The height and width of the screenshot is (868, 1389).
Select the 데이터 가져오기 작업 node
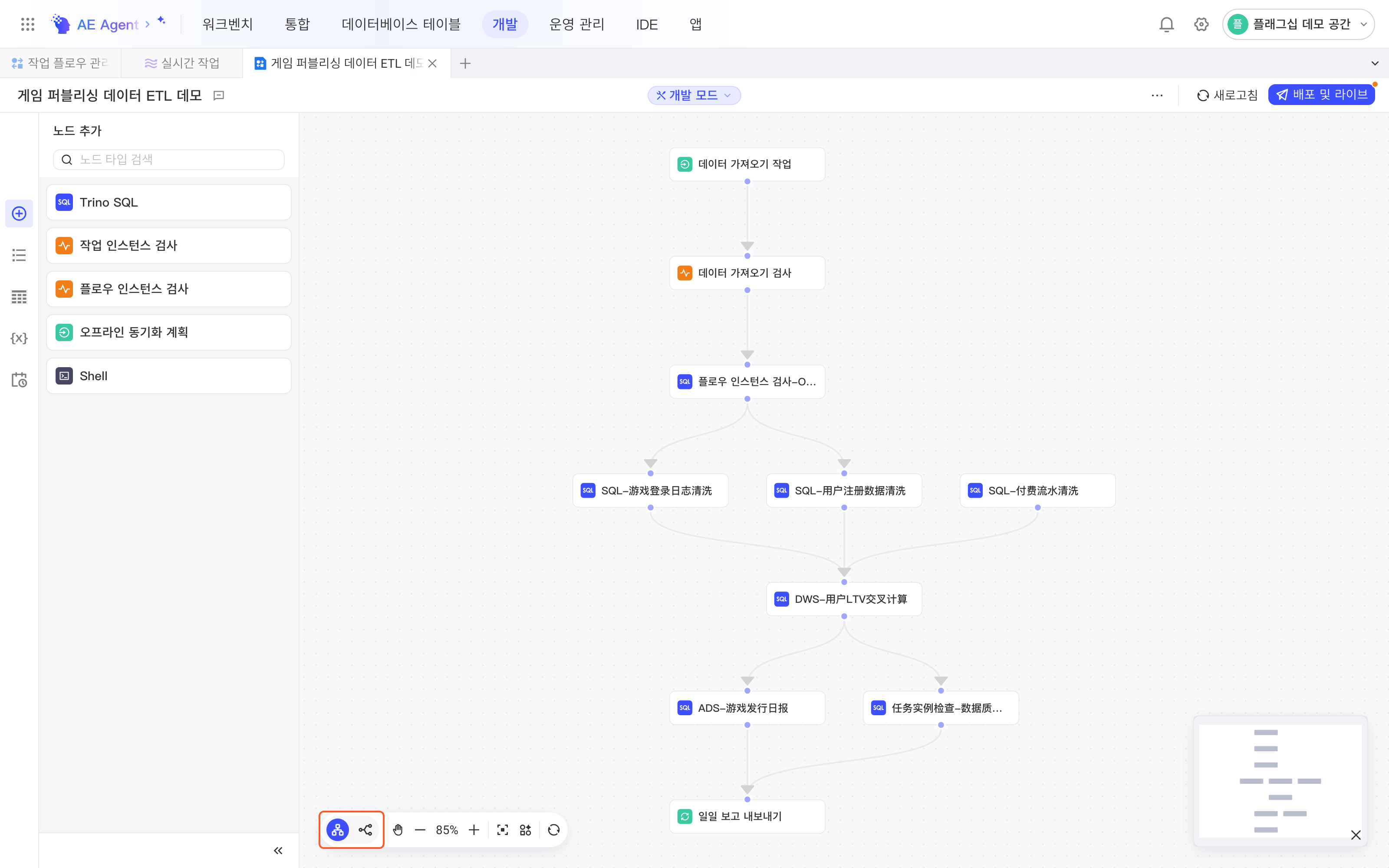point(747,164)
